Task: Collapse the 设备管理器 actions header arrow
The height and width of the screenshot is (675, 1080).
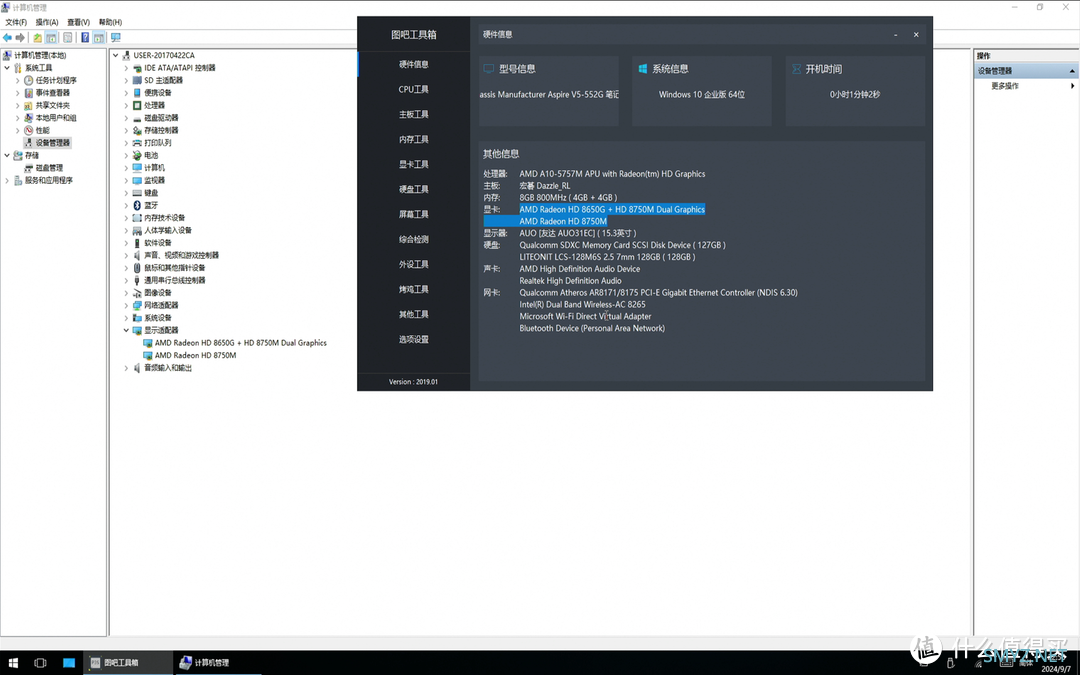Action: (x=1072, y=71)
